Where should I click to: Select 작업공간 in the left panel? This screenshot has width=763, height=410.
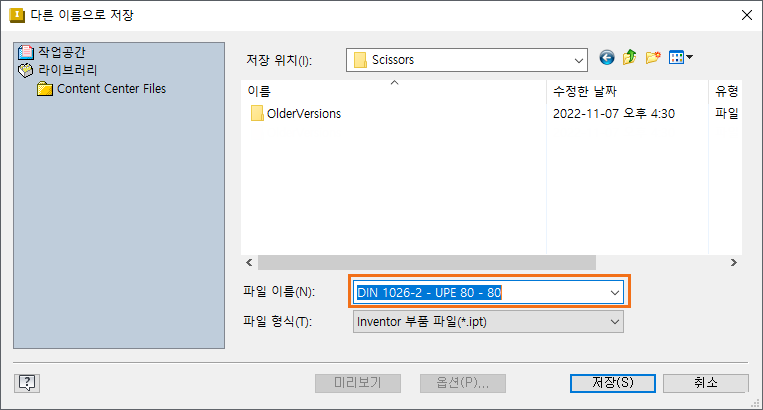[x=52, y=52]
